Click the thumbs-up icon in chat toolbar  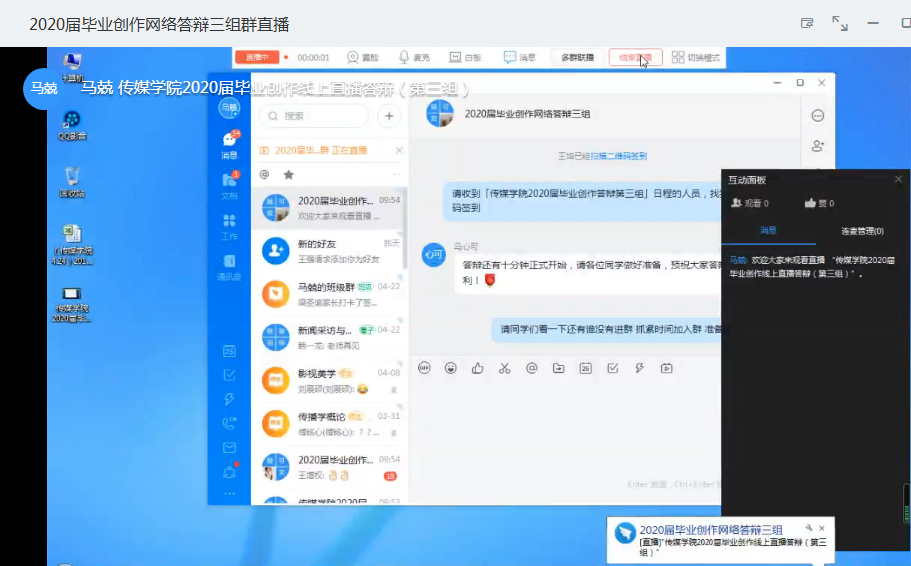478,368
